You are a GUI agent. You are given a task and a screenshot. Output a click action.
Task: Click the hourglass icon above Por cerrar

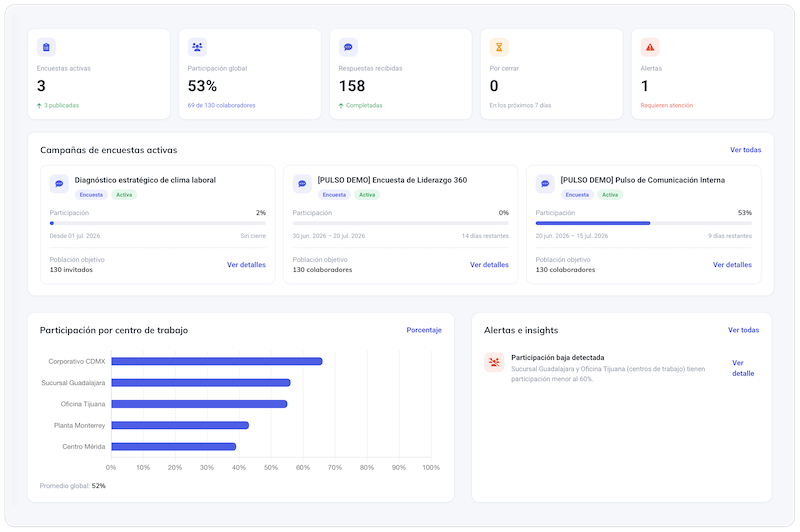[499, 47]
